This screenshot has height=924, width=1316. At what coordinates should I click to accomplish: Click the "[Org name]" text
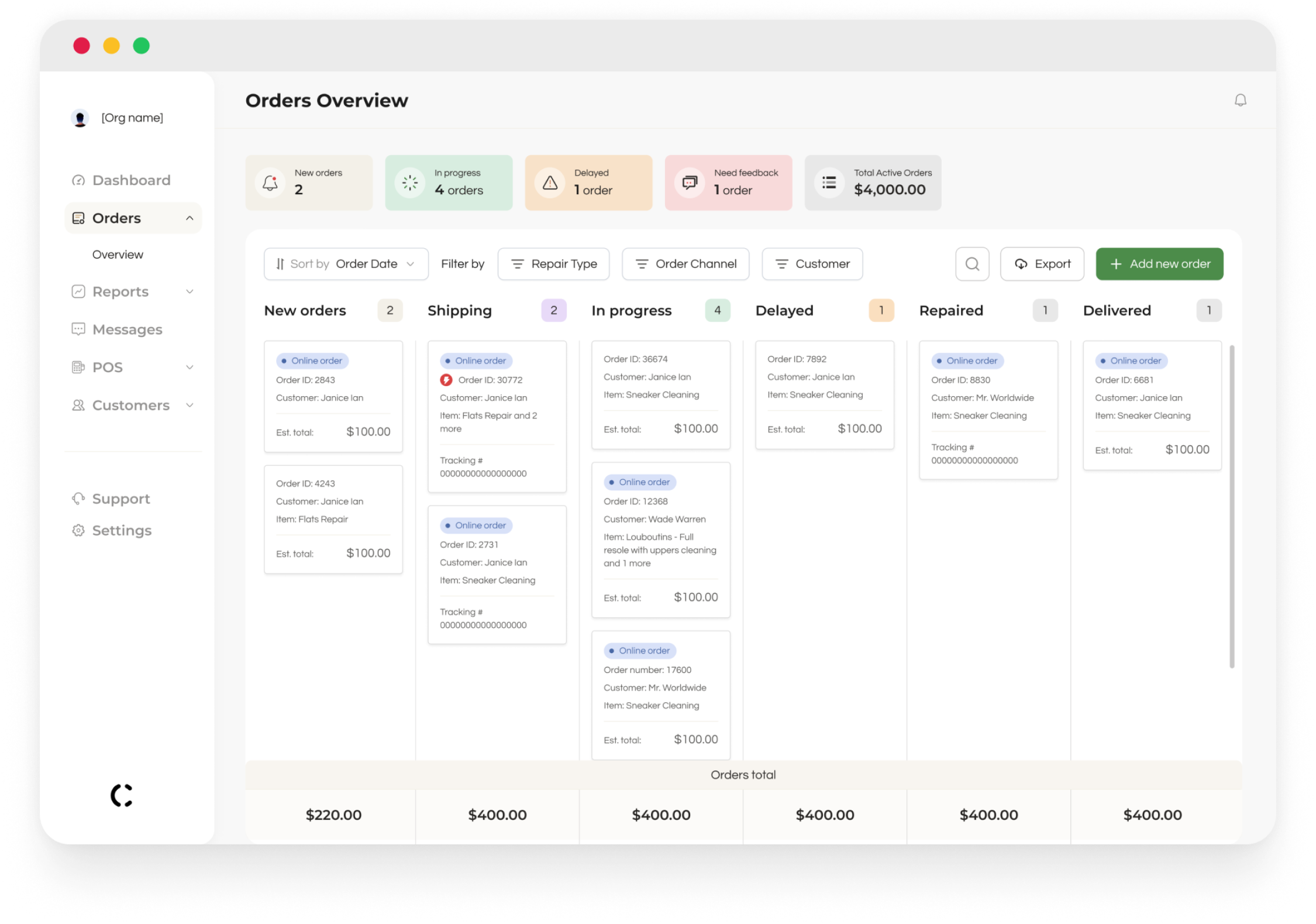point(132,118)
